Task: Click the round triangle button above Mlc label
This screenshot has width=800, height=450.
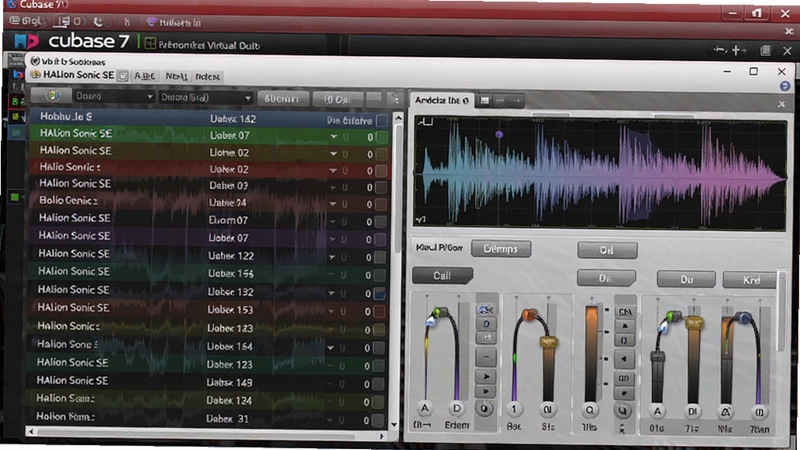Action: (726, 412)
